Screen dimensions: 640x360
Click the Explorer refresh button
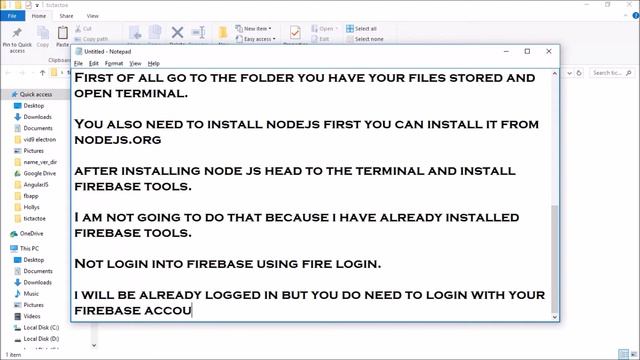click(x=579, y=73)
